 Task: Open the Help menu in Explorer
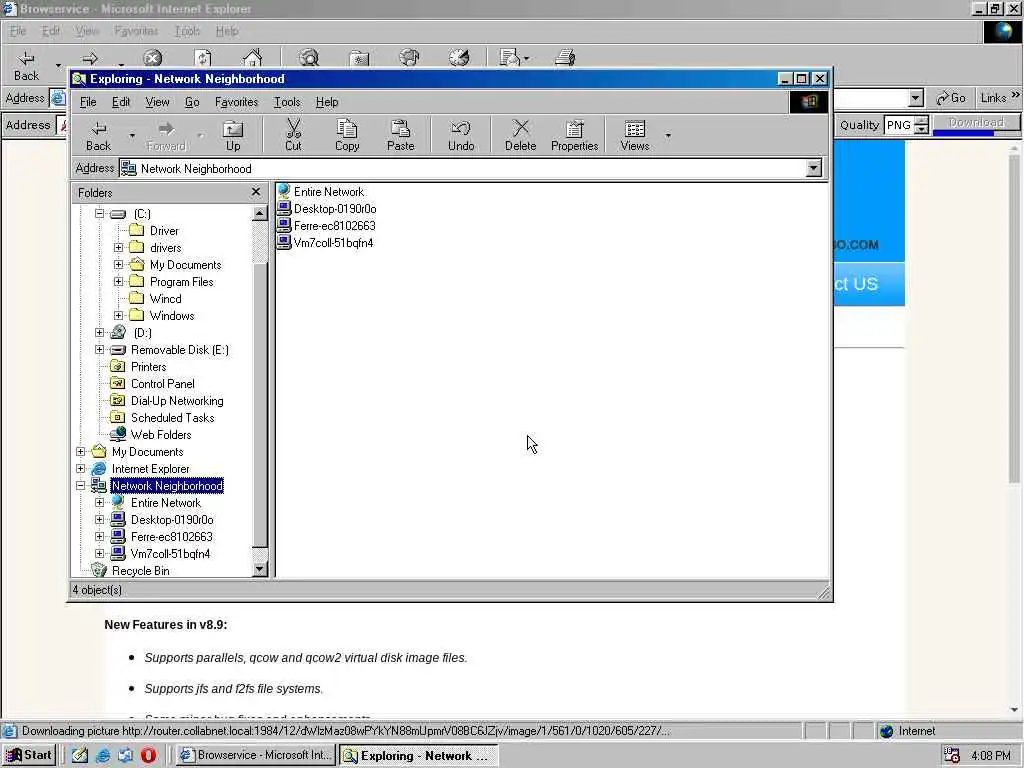click(x=327, y=102)
